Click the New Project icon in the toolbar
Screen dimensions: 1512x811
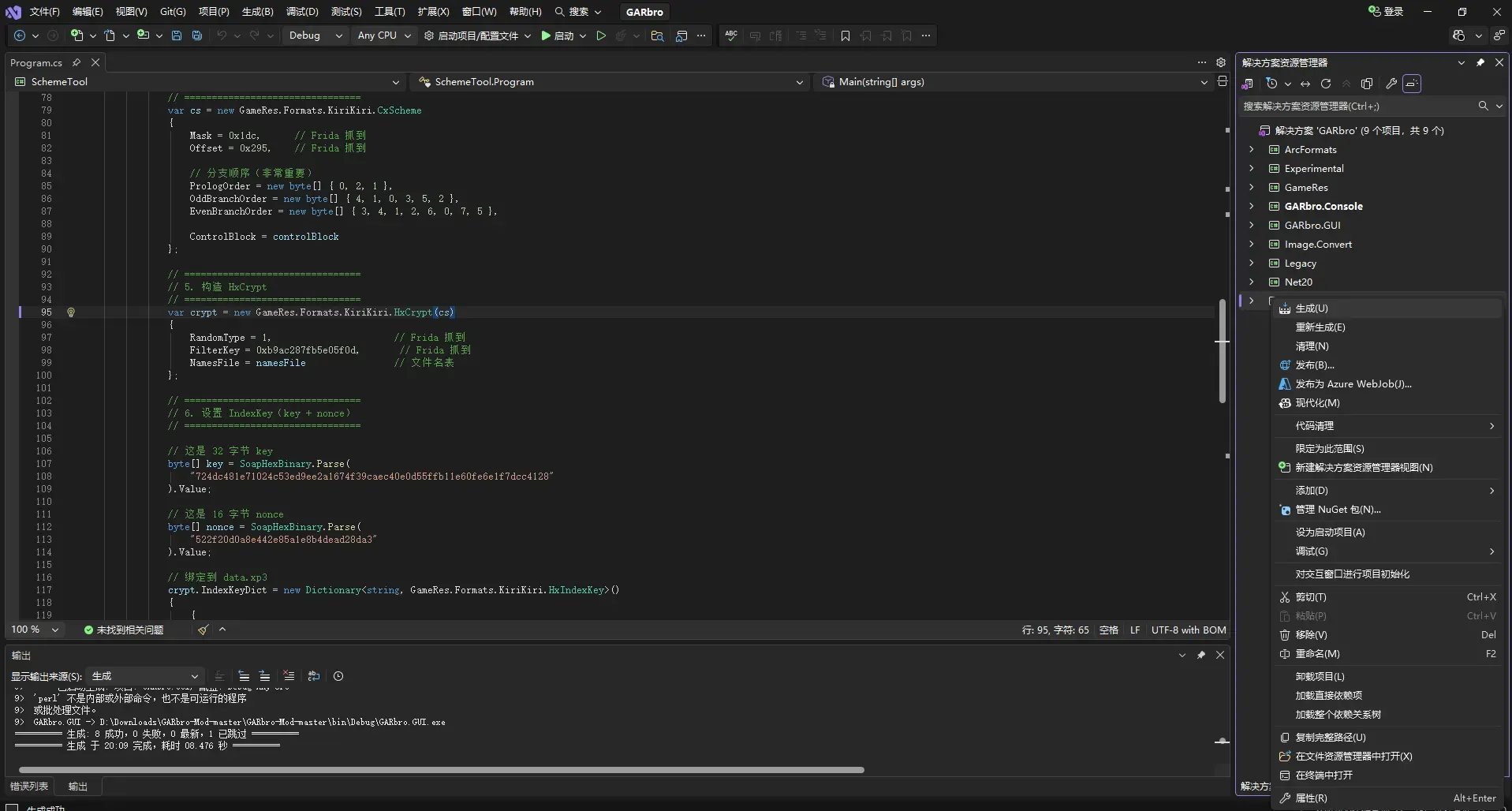(77, 36)
